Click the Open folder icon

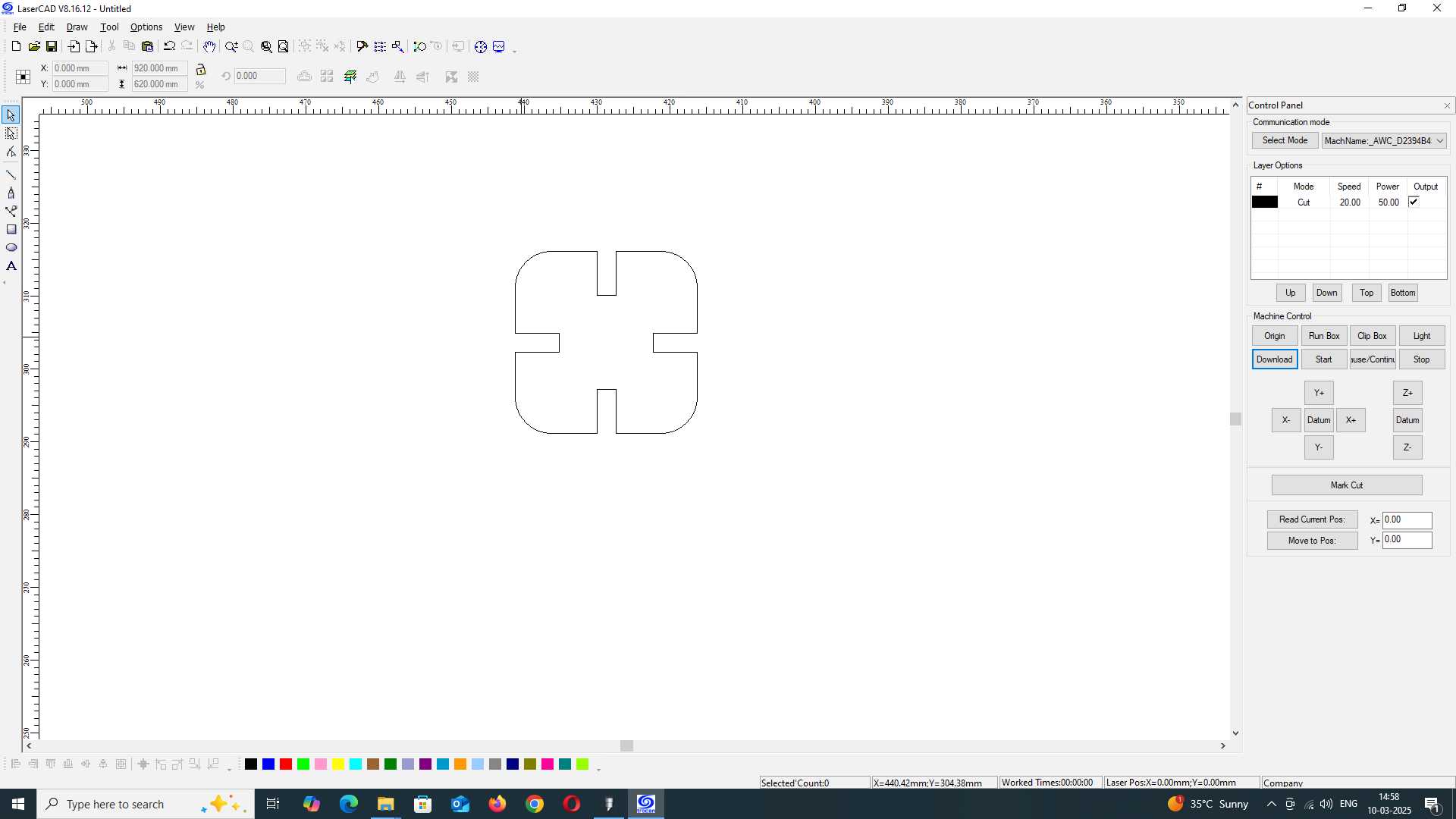(x=34, y=46)
